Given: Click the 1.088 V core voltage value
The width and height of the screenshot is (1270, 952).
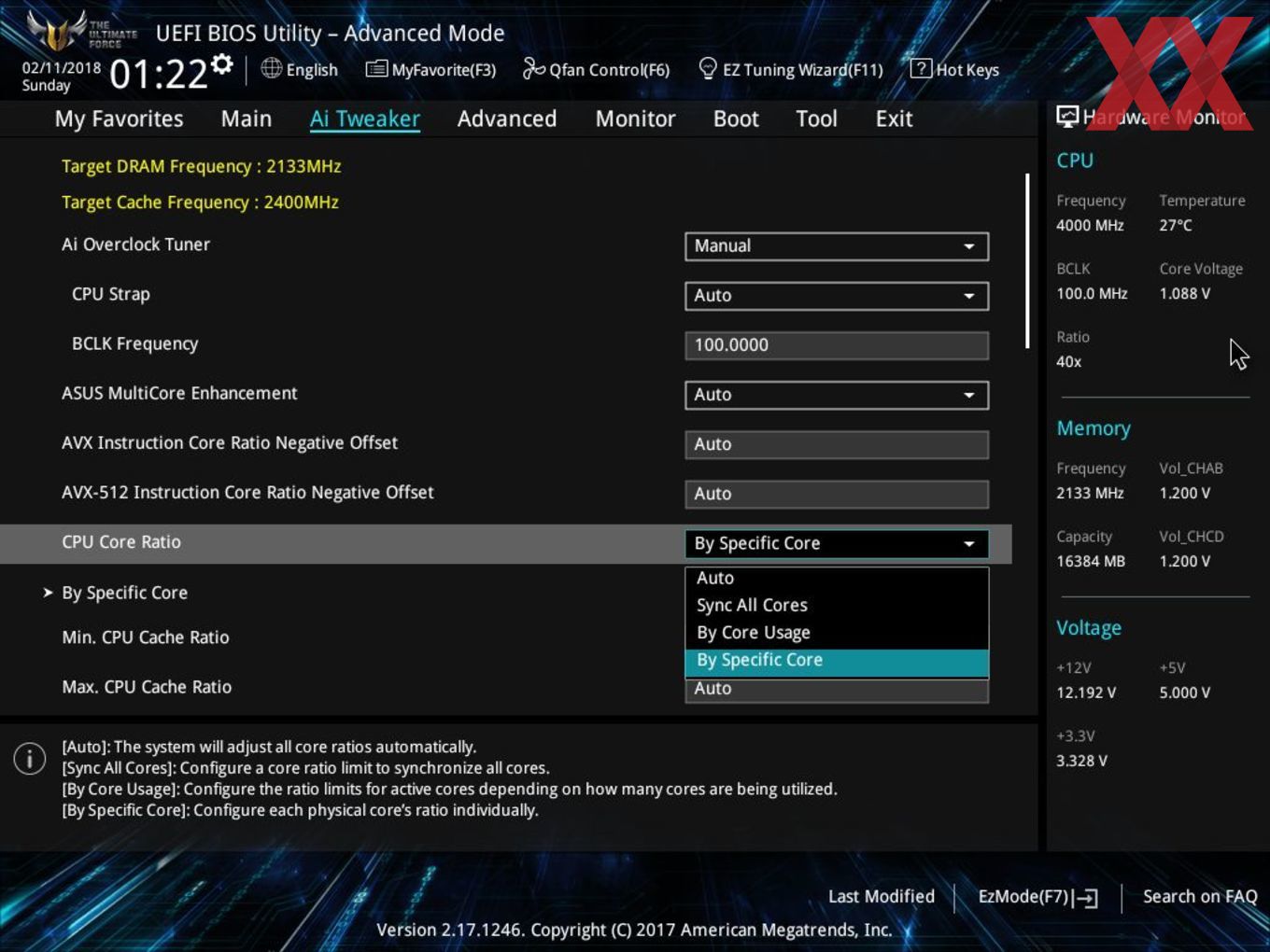Looking at the screenshot, I should (1185, 293).
